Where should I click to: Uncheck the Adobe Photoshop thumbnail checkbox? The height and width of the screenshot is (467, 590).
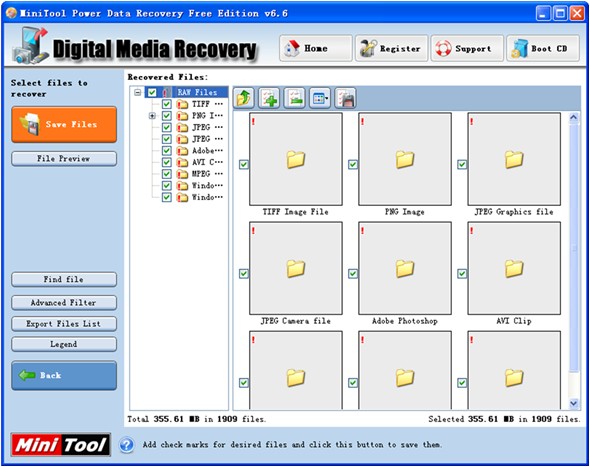pos(353,274)
